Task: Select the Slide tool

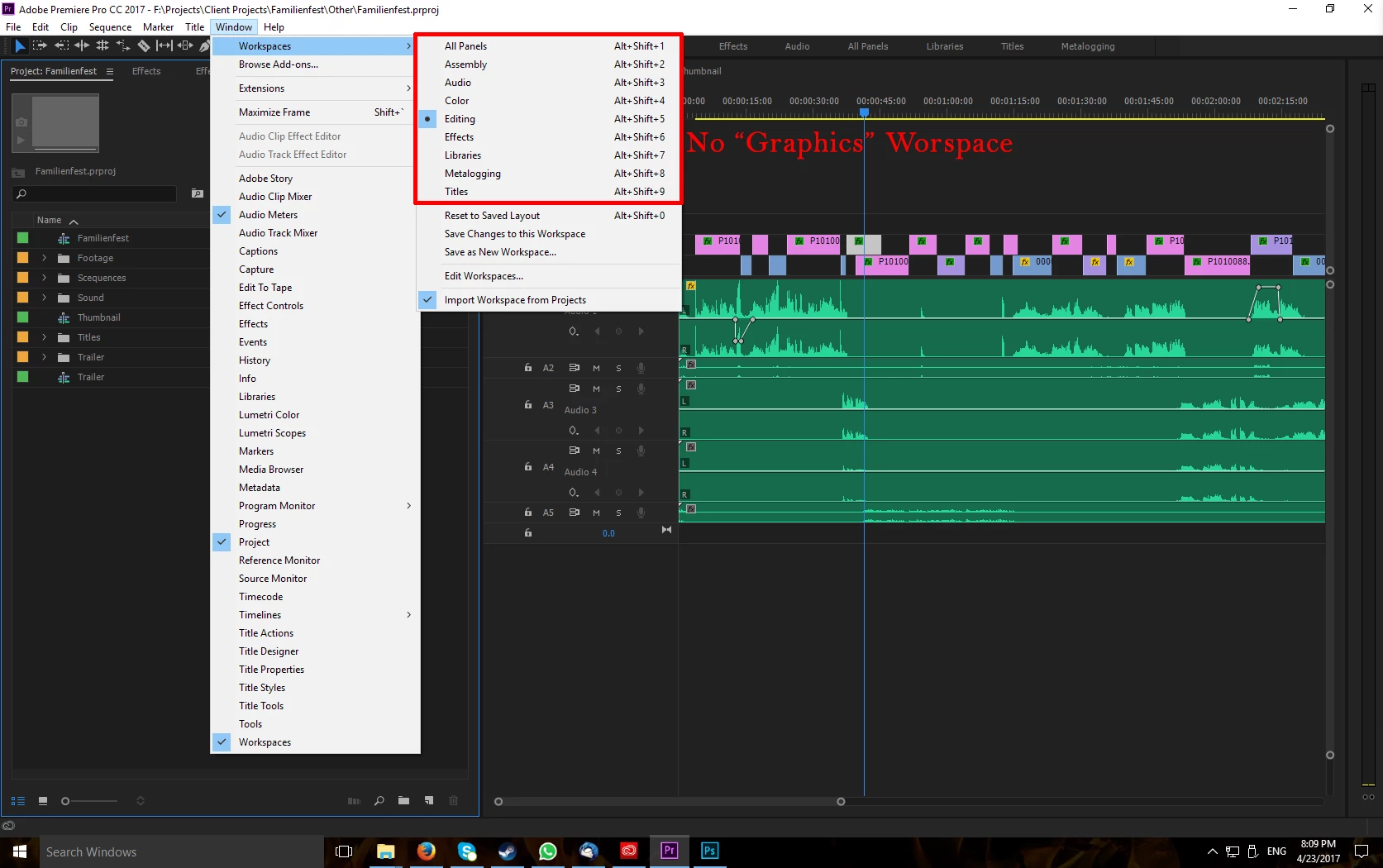Action: pos(185,45)
